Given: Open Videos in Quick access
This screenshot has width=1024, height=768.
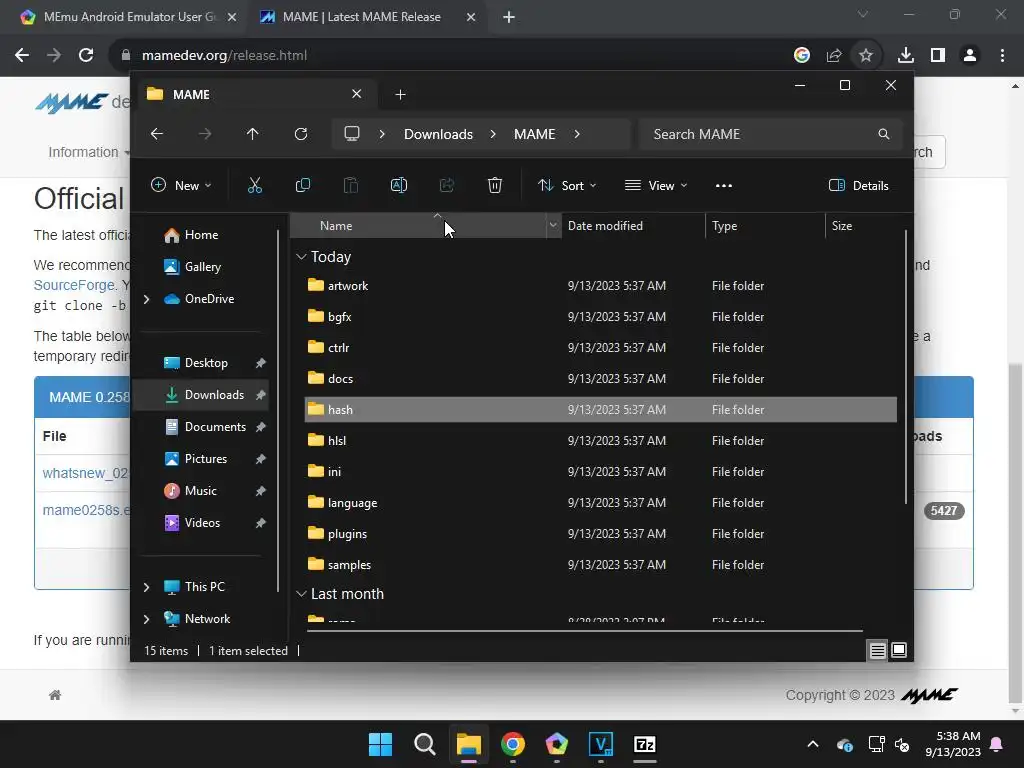Looking at the screenshot, I should coord(202,523).
